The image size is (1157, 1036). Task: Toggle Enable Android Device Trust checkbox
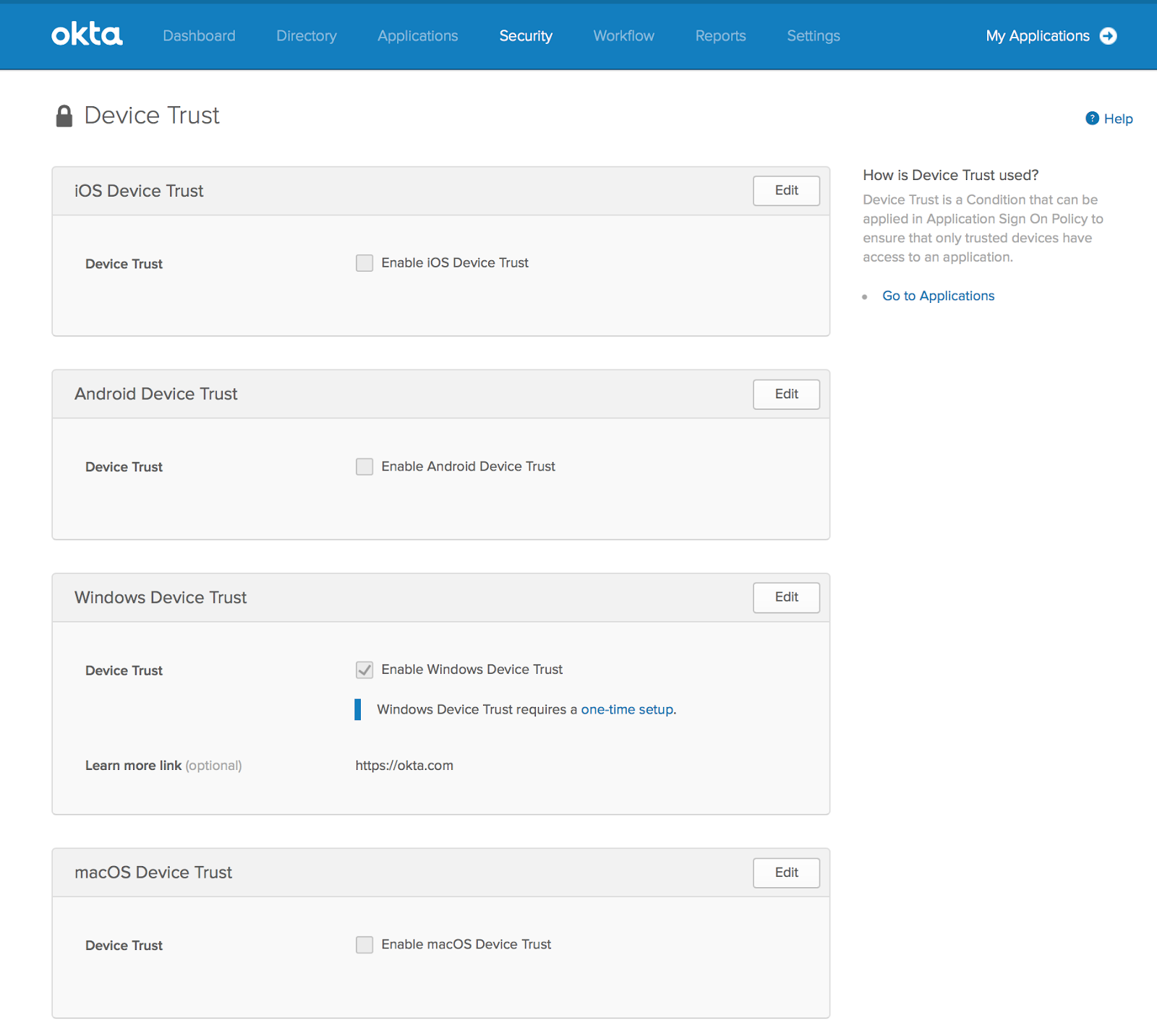[x=364, y=466]
